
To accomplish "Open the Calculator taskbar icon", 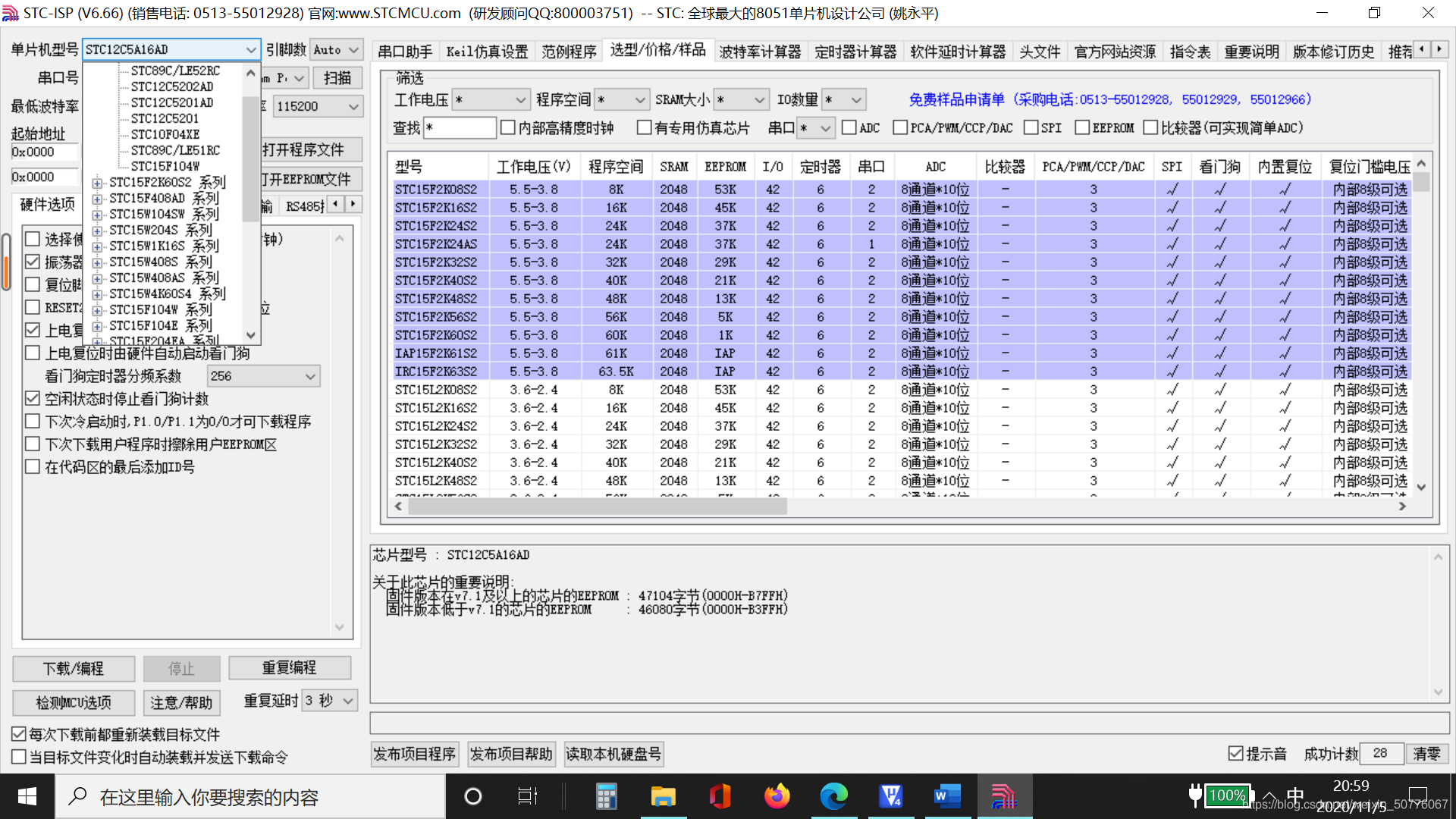I will 606,796.
